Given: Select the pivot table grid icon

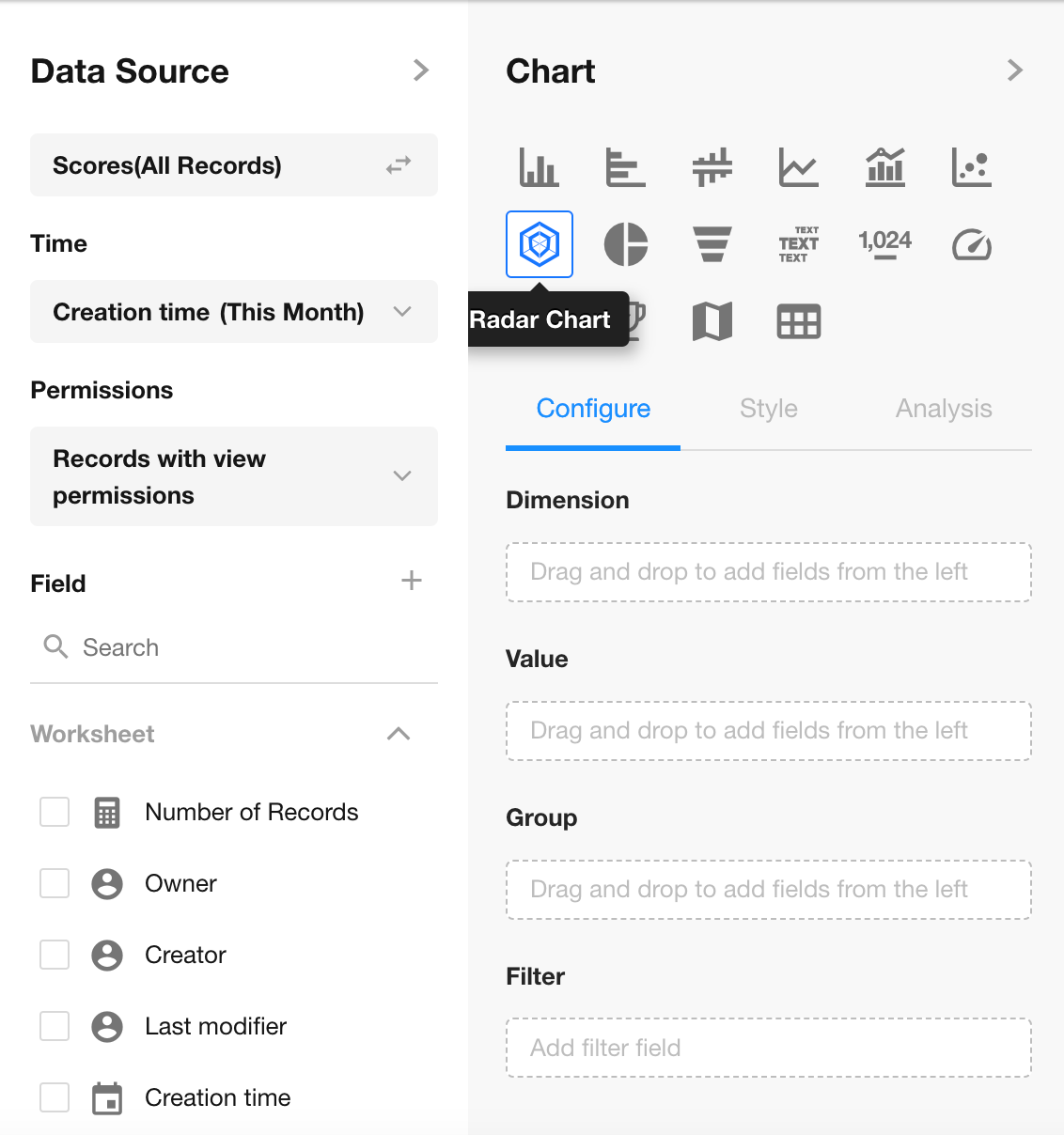Looking at the screenshot, I should [x=798, y=321].
